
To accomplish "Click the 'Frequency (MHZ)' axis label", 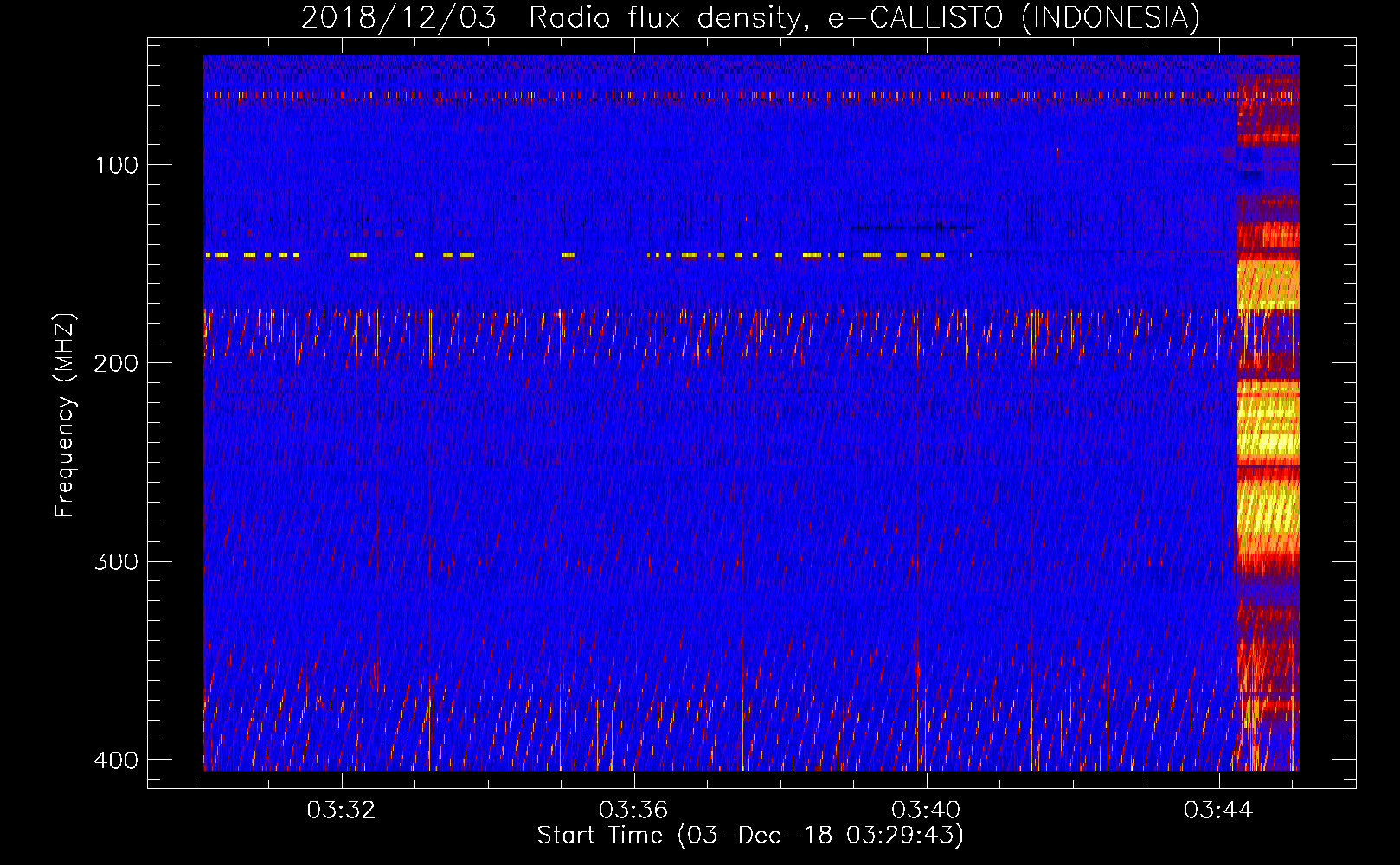I will point(65,414).
